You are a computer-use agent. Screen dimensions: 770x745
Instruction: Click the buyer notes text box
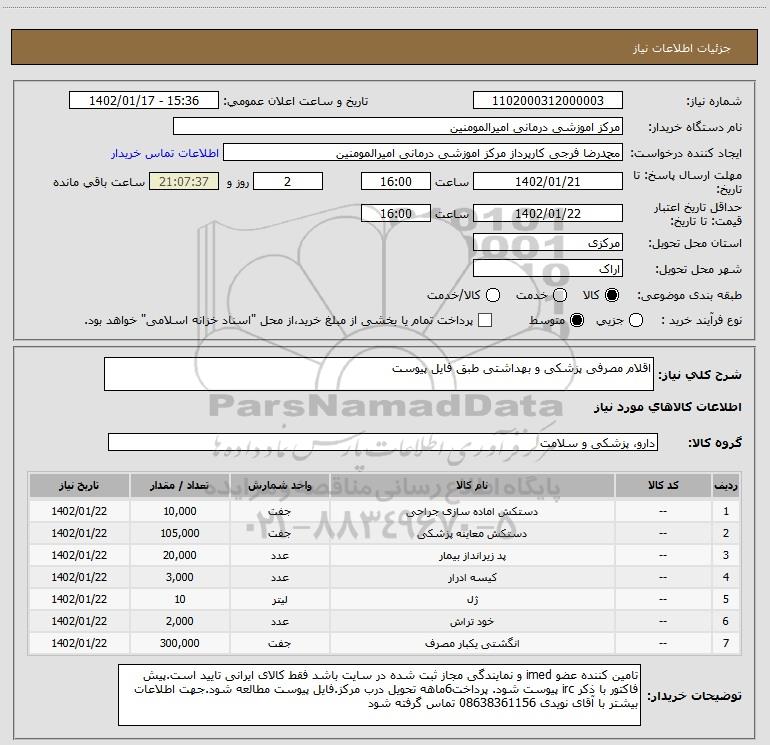point(379,695)
